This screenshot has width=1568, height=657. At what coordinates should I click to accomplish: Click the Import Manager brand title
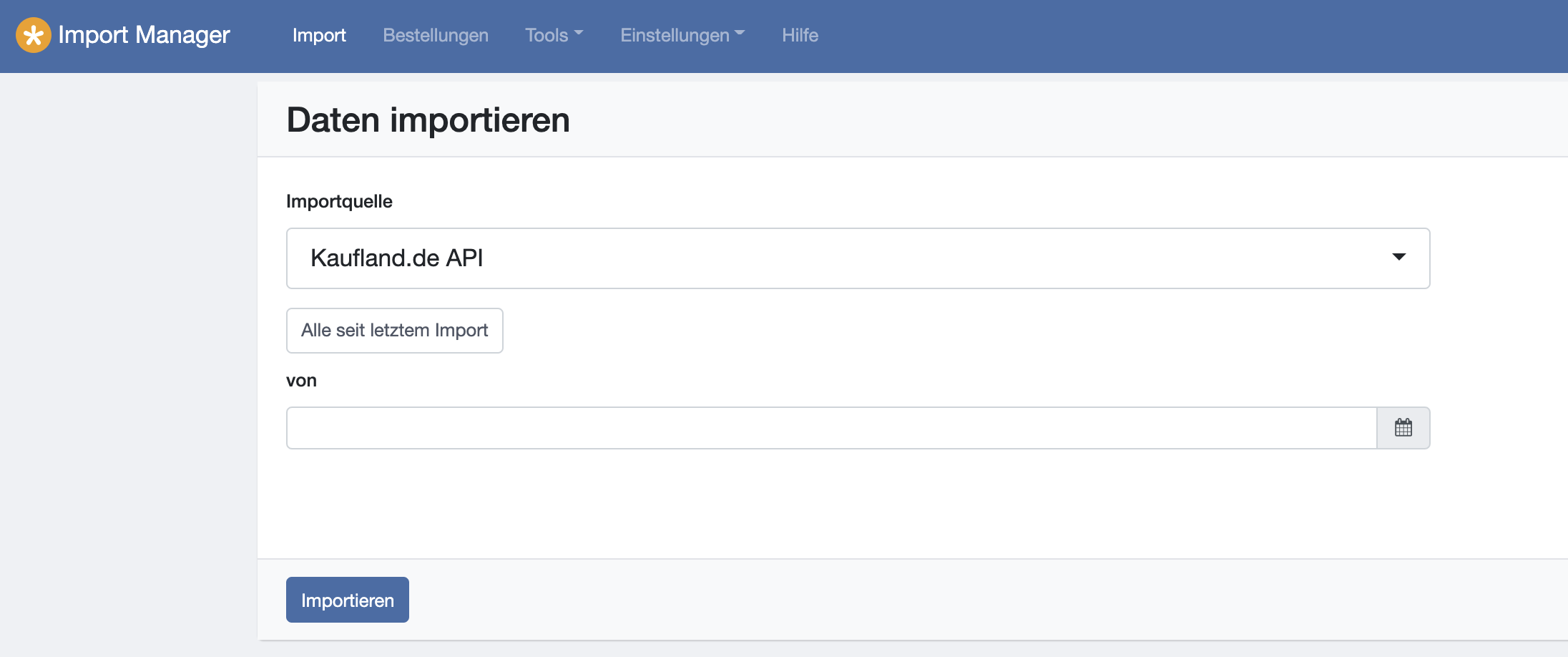[144, 35]
